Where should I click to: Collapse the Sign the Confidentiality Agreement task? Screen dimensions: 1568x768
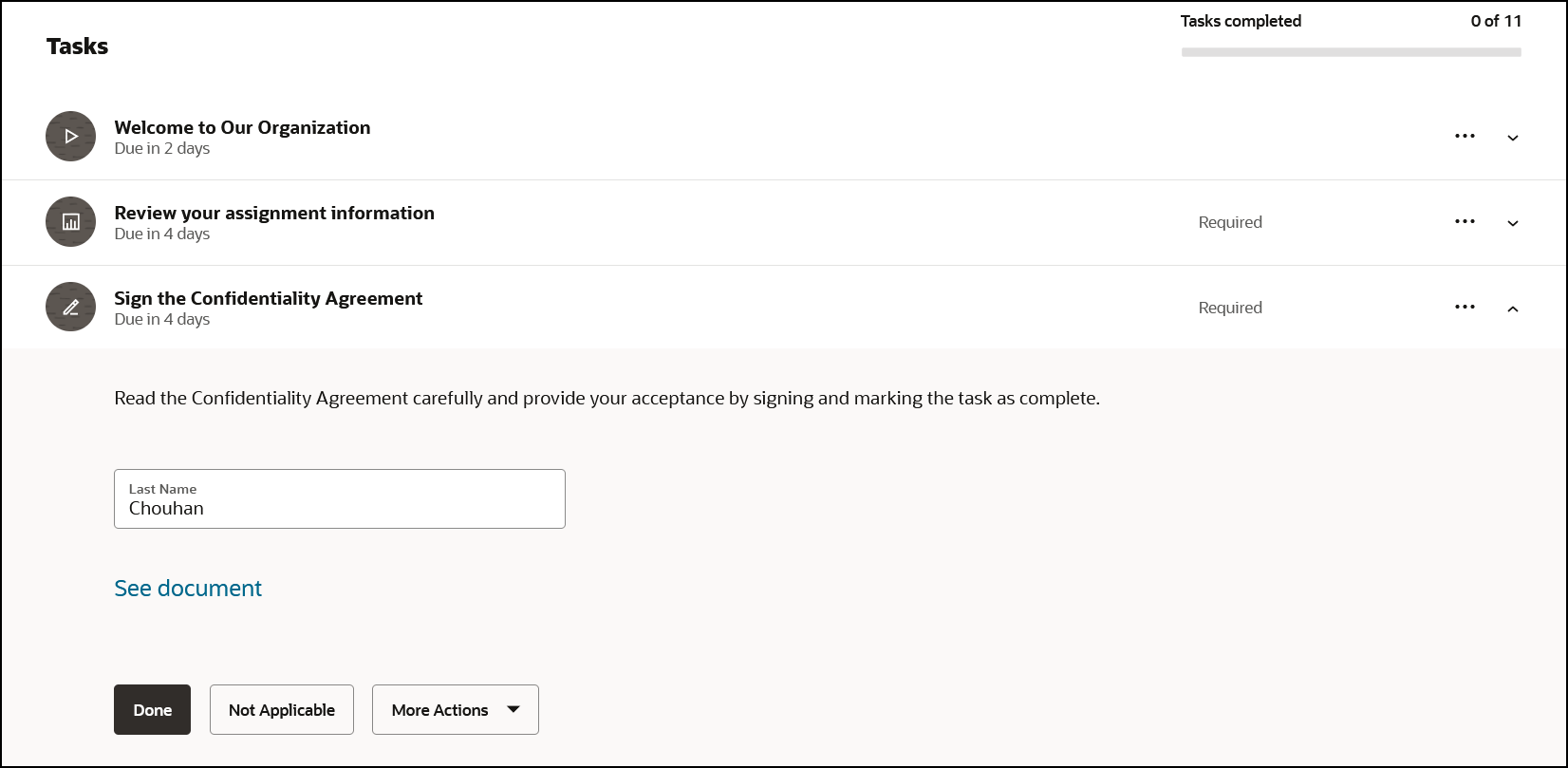(x=1513, y=309)
